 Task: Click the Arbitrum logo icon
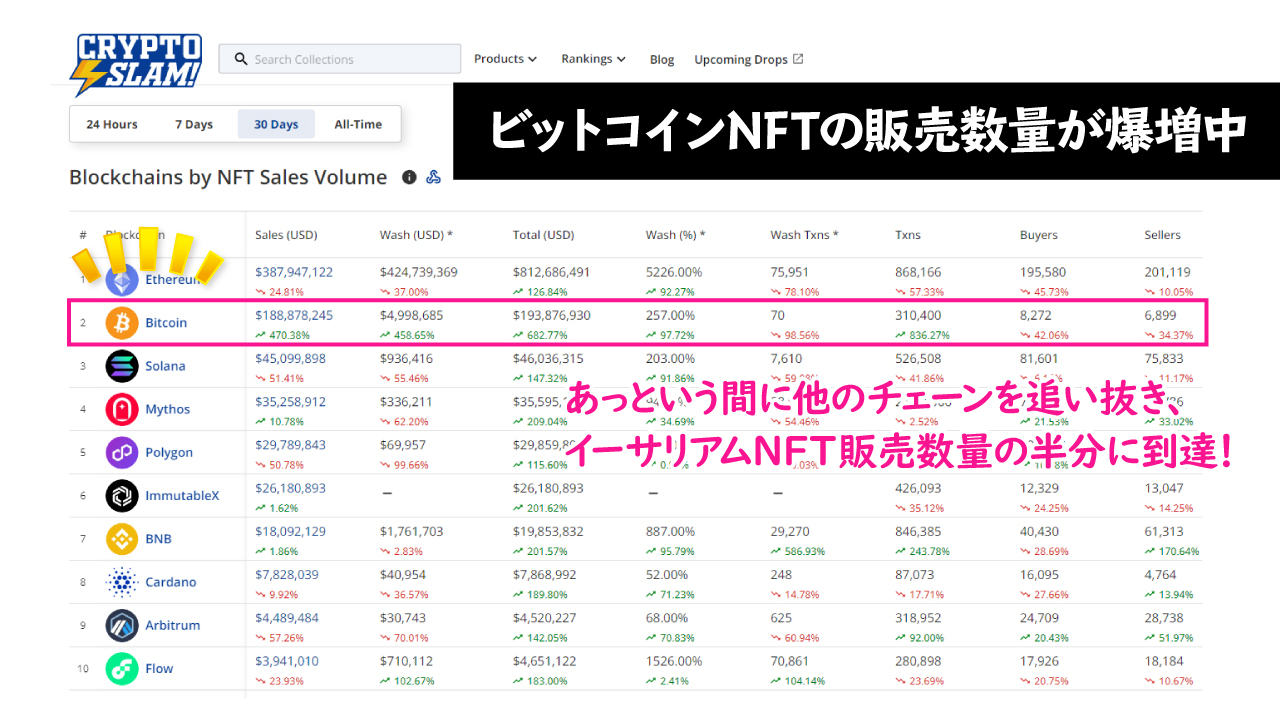(122, 625)
